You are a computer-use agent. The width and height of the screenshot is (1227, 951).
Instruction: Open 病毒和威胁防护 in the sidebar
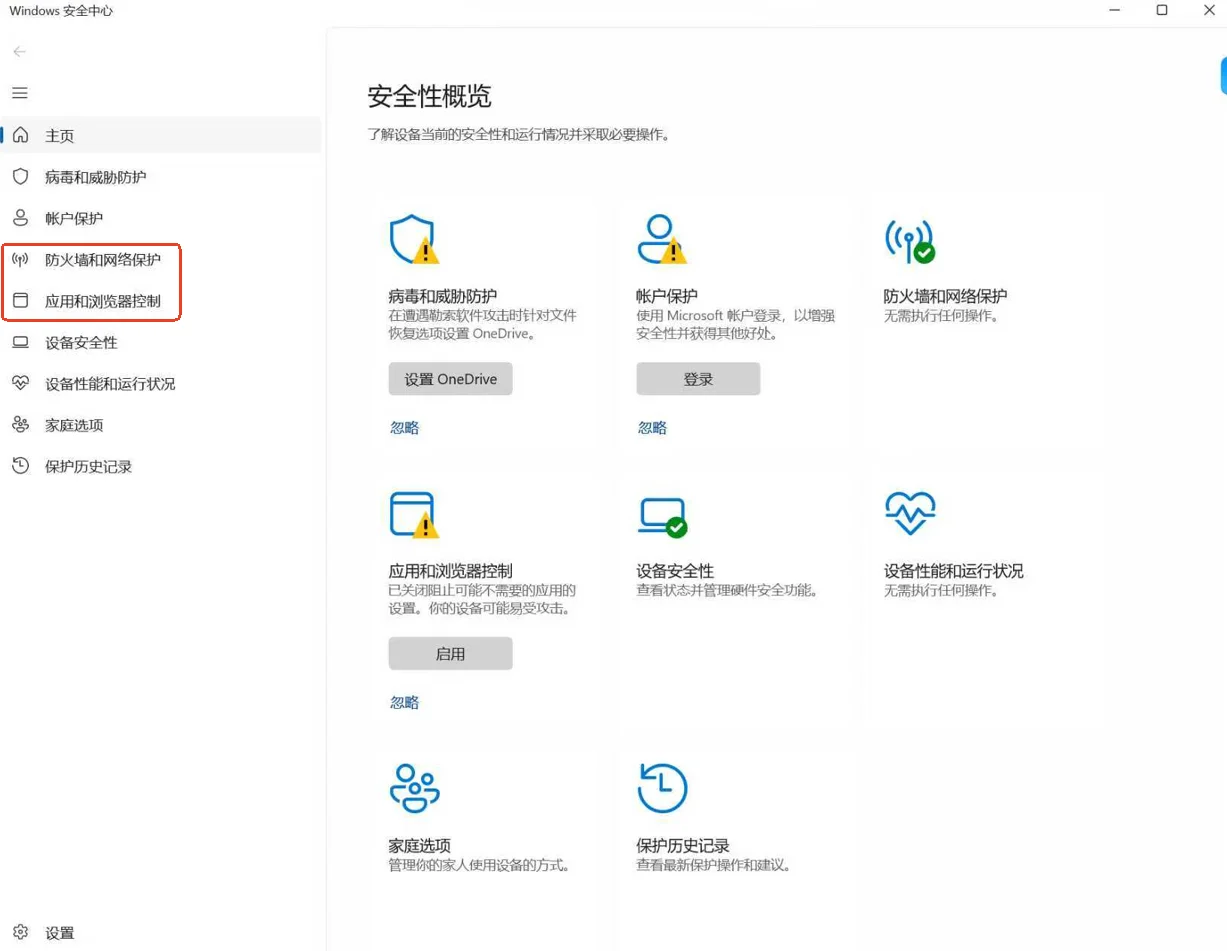point(95,177)
